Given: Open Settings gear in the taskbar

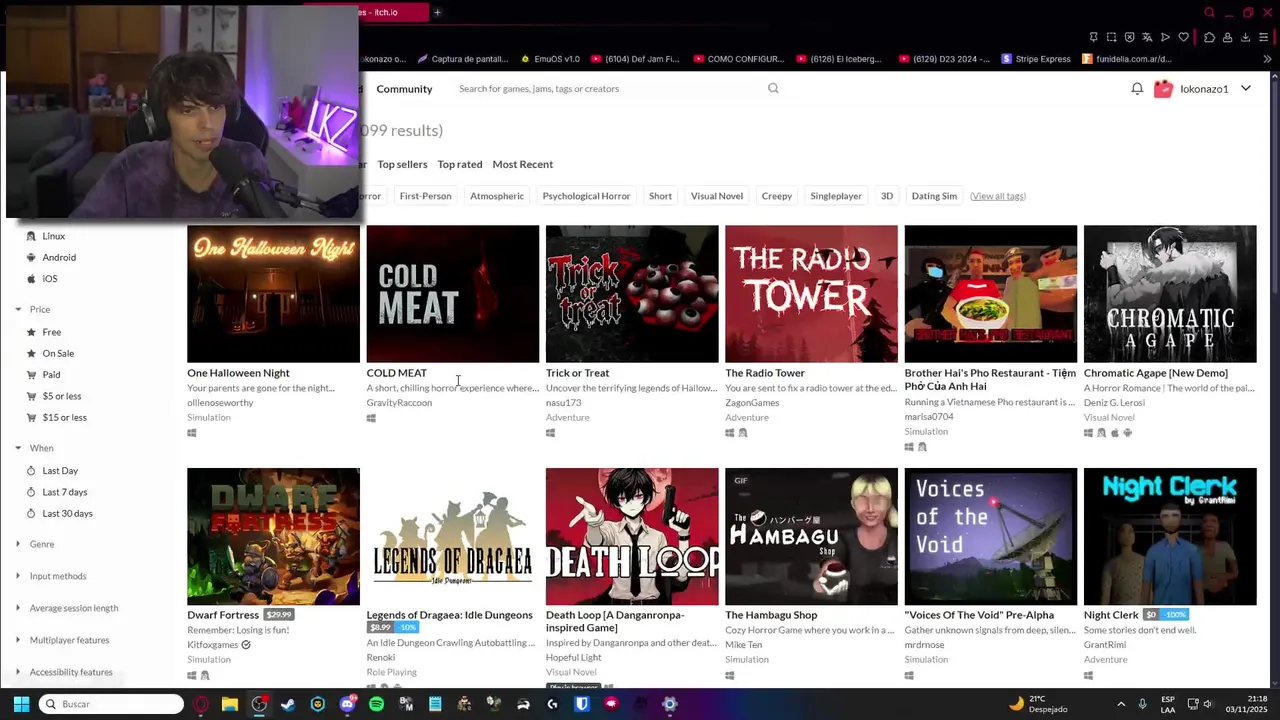Looking at the screenshot, I should pyautogui.click(x=670, y=704).
